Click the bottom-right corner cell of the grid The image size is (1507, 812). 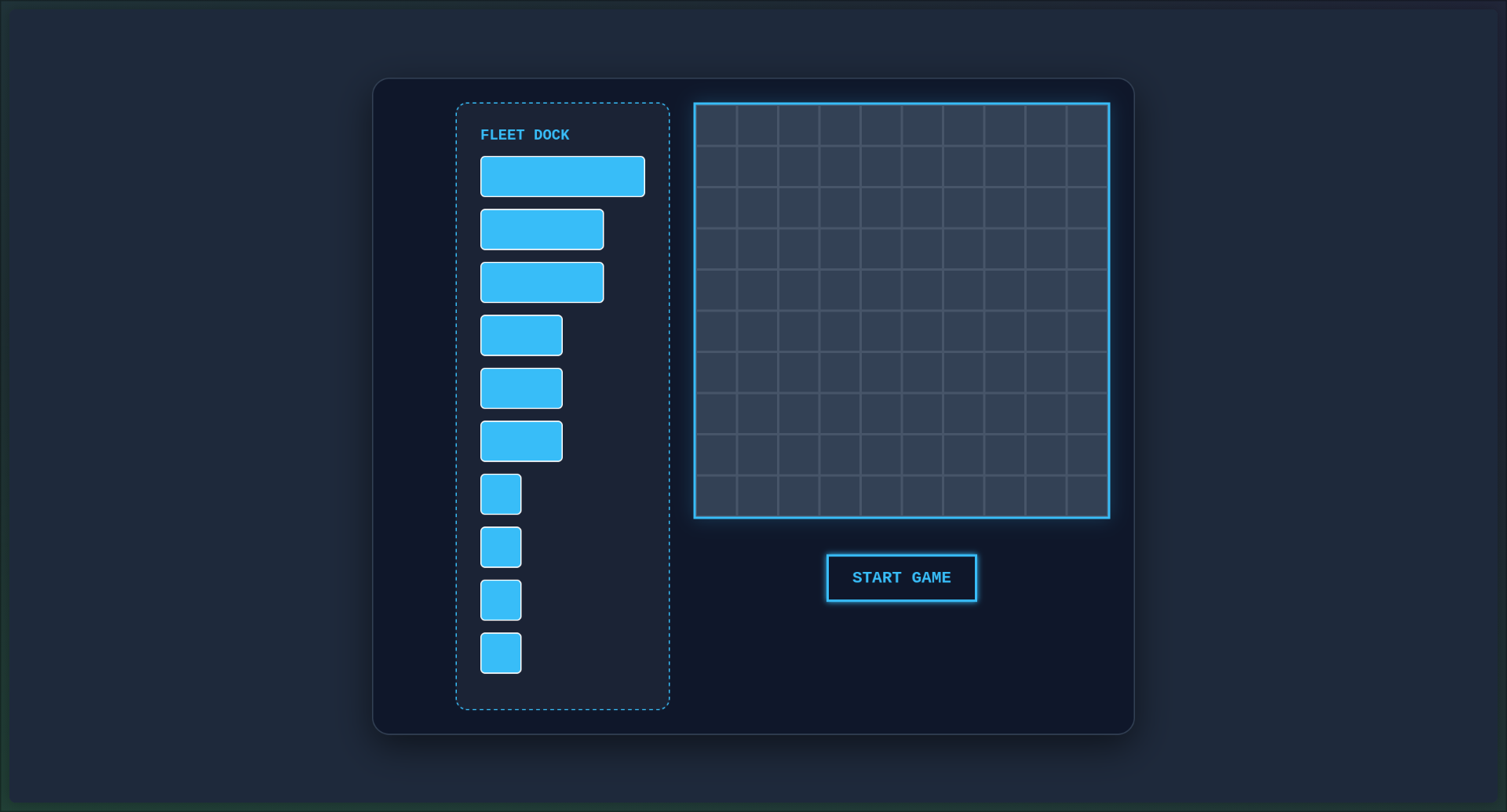1087,496
